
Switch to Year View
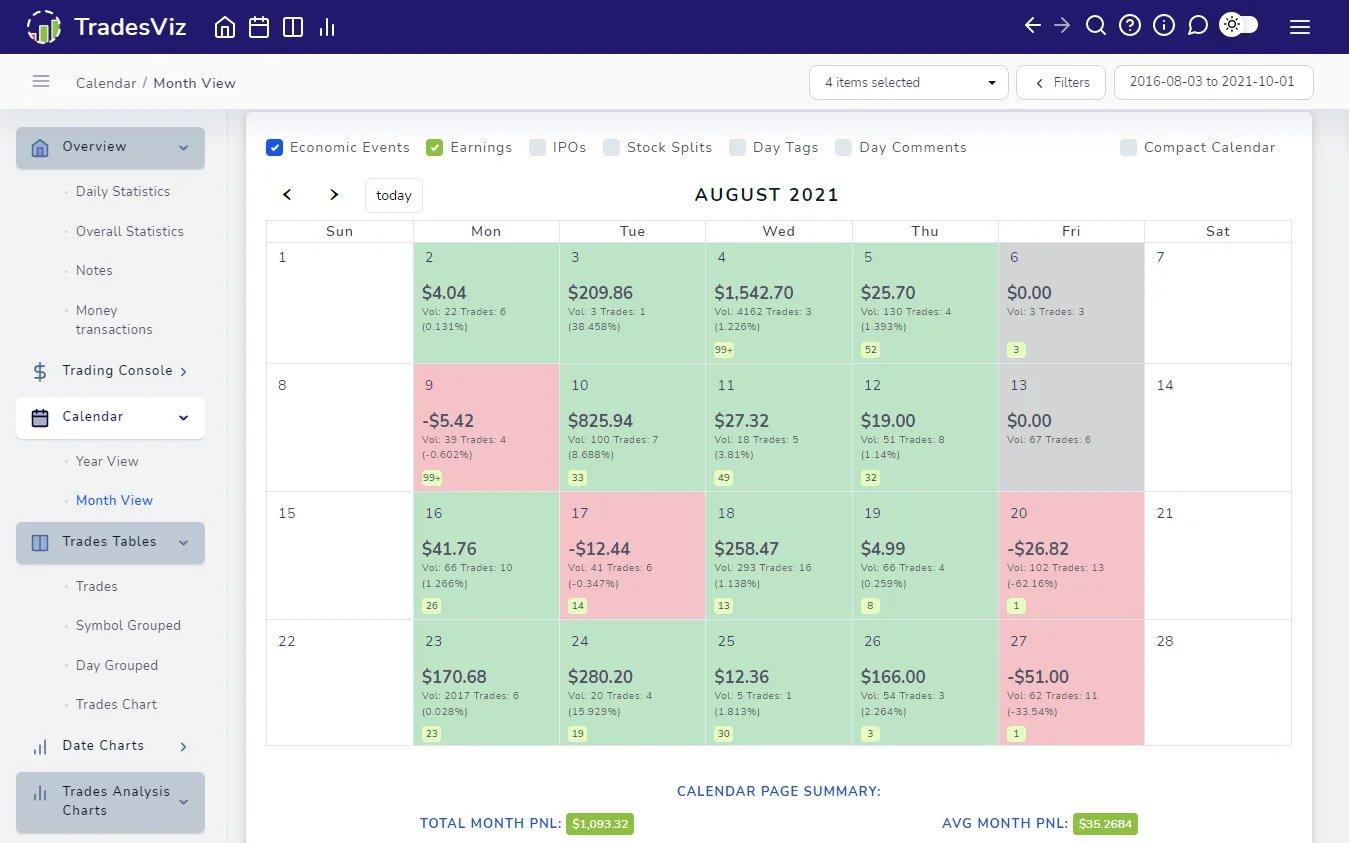(107, 462)
